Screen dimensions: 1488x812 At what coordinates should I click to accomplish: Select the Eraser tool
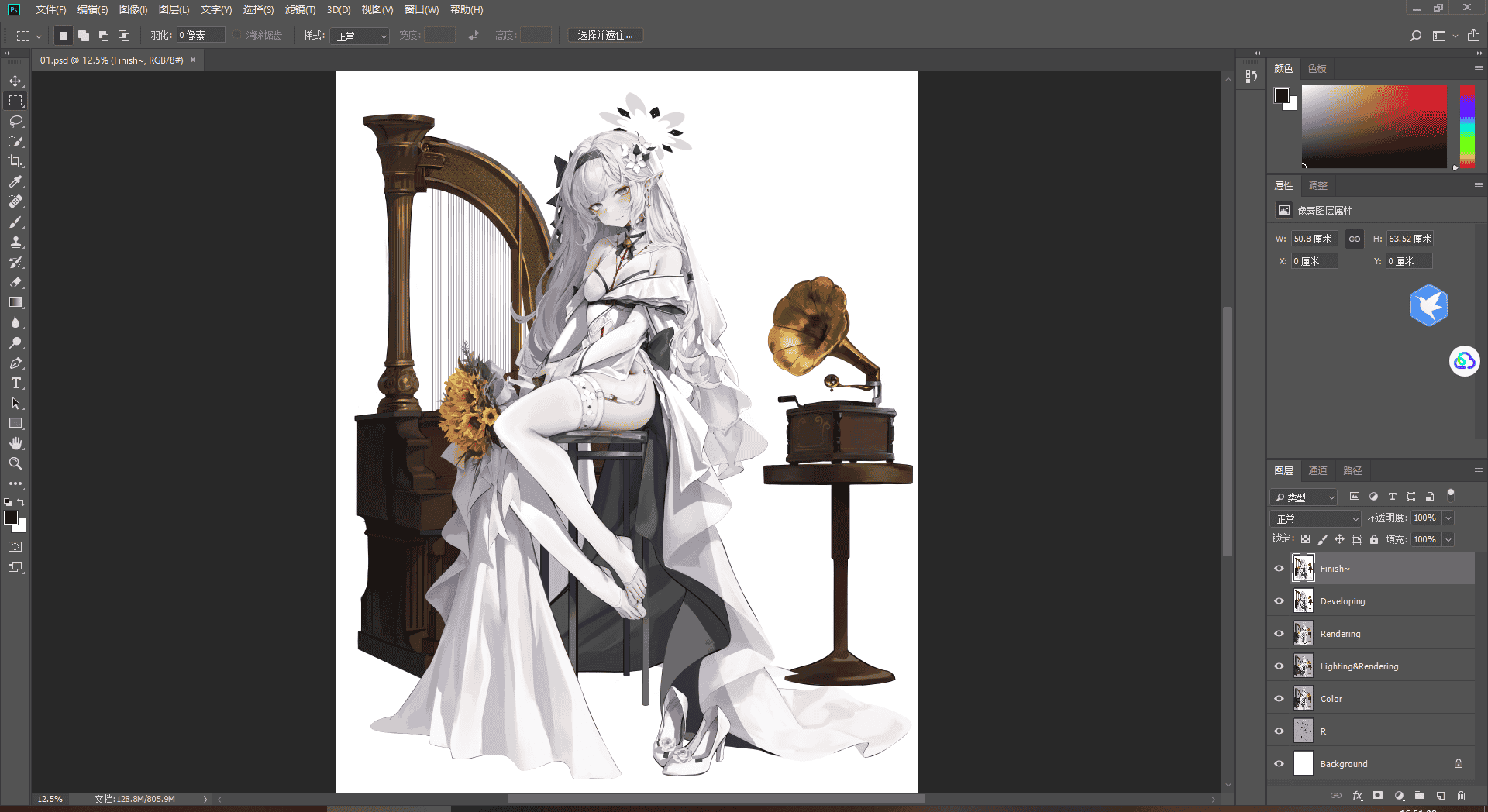(15, 282)
